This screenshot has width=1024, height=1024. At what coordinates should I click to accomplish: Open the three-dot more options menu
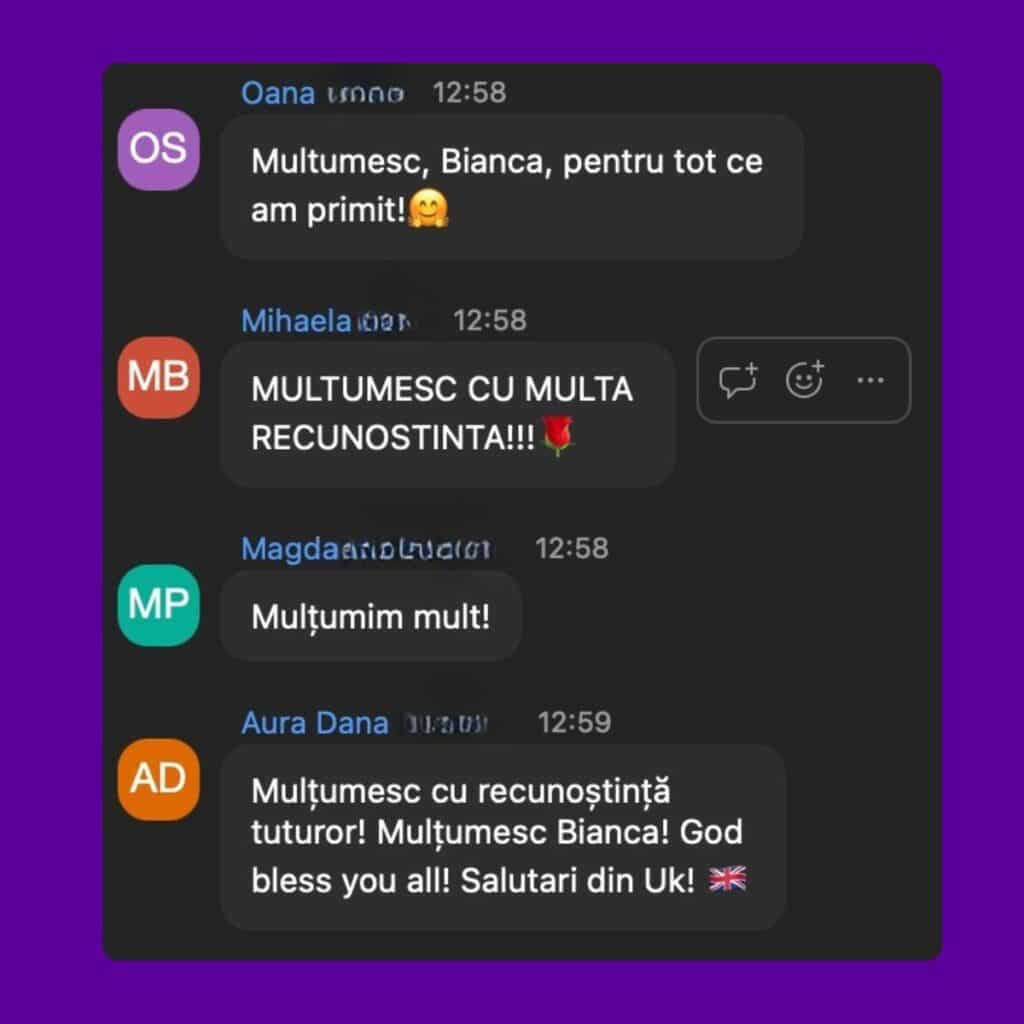[x=871, y=380]
